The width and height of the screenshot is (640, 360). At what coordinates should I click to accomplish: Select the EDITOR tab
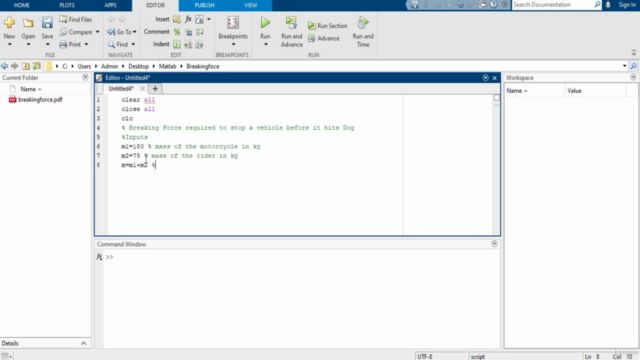[x=156, y=5]
